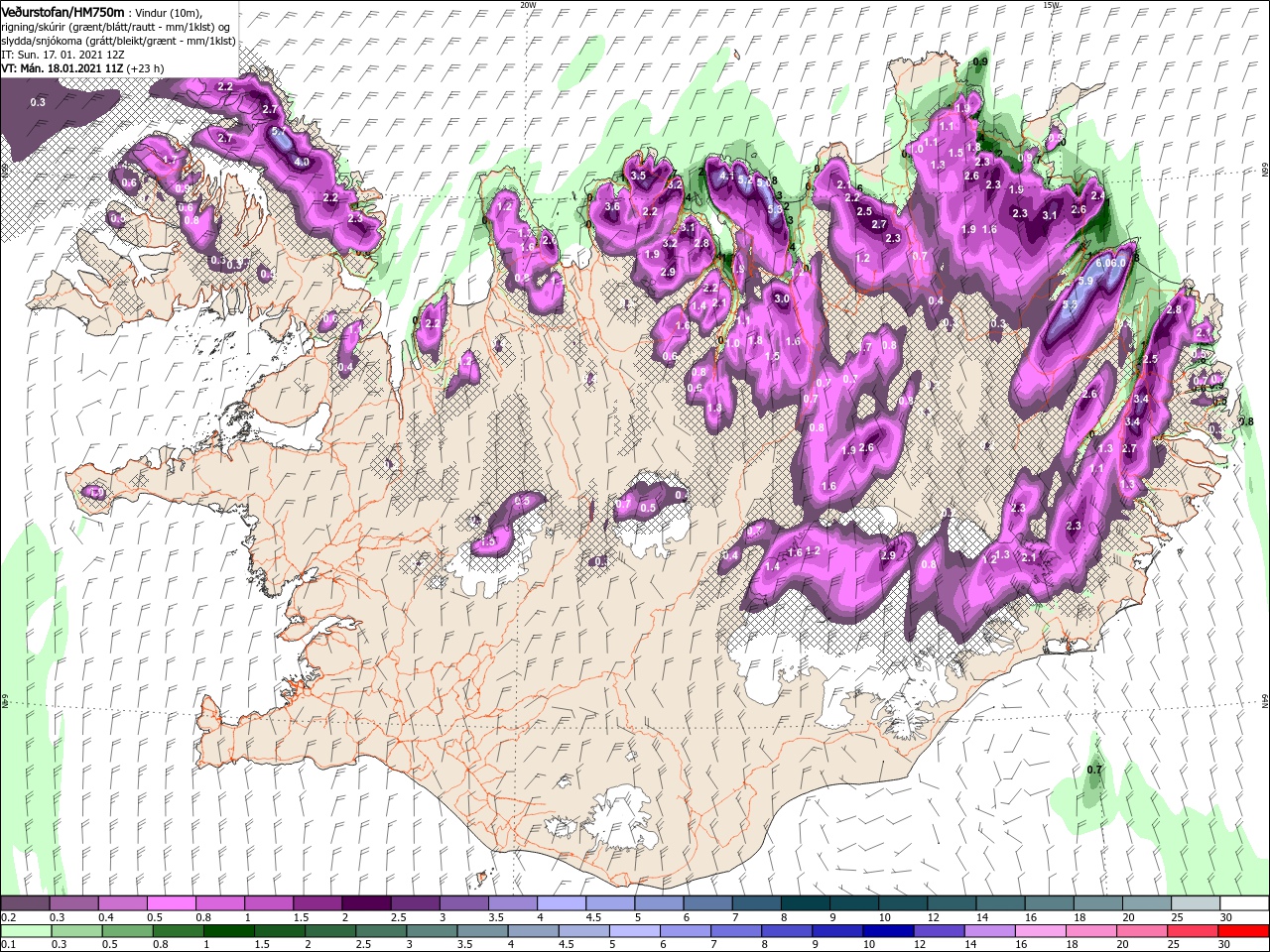The image size is (1270, 952).
Task: Pick the darkest purple swatch labeled 2
Action: 366,903
